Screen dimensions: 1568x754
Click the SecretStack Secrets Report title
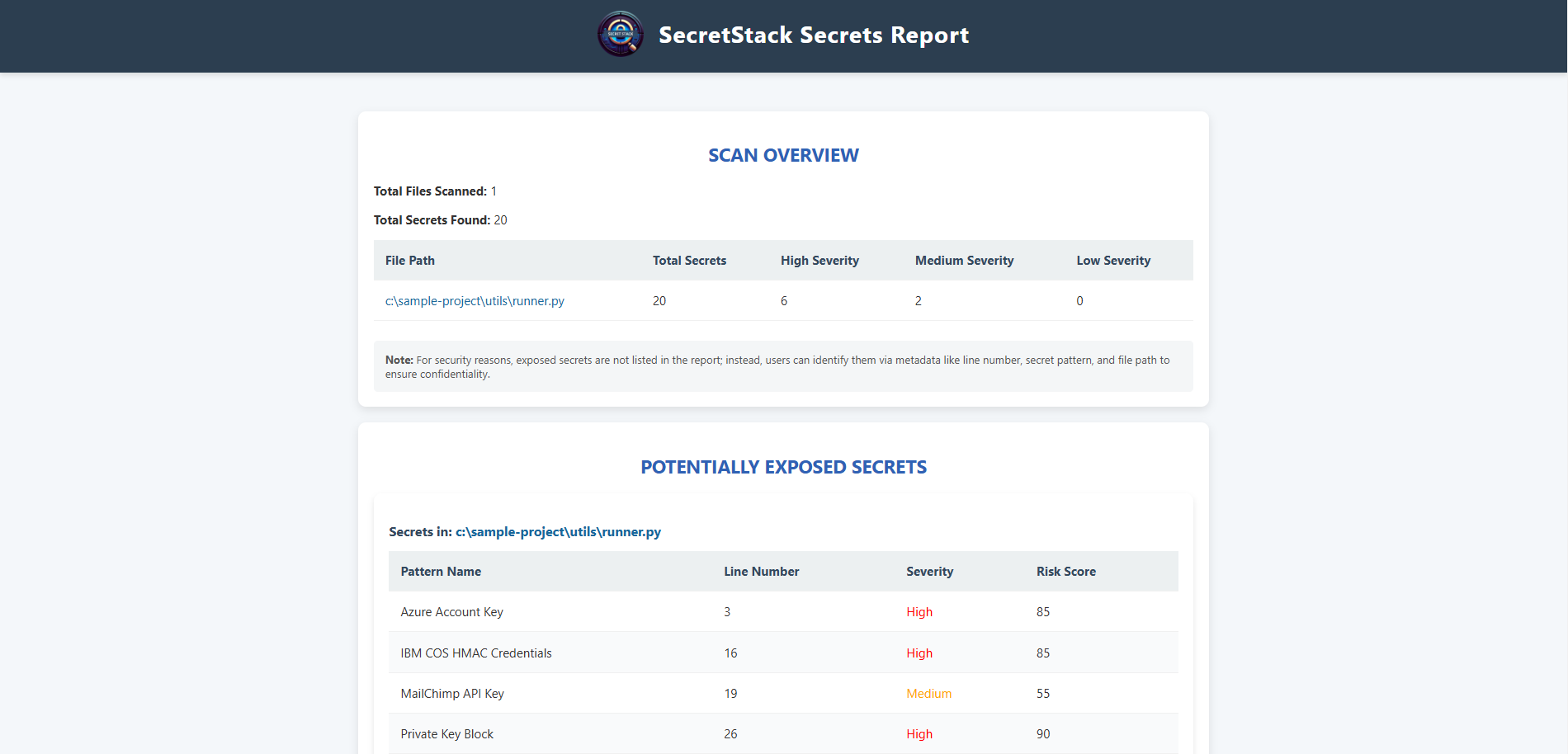click(x=814, y=35)
